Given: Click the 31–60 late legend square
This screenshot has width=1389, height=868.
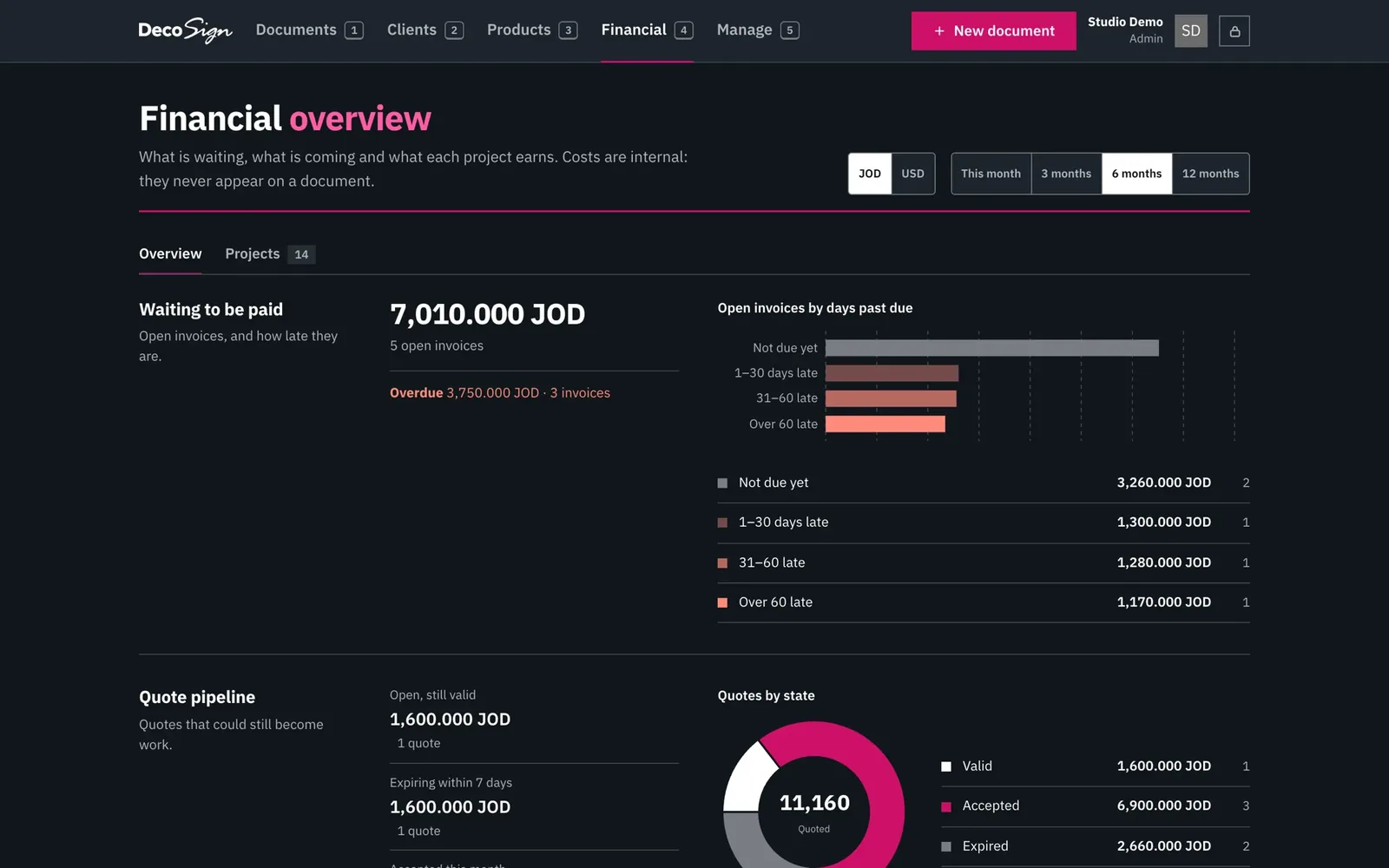Looking at the screenshot, I should 722,562.
